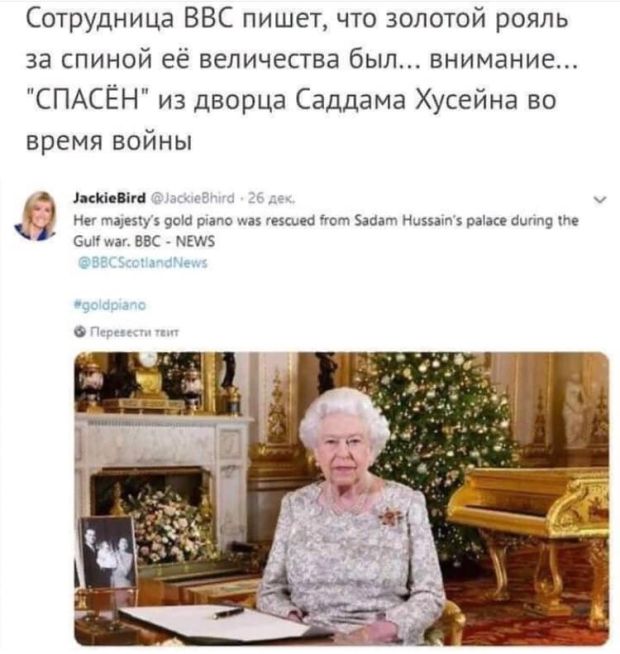
Task: Click the gold clock on the mantelpiece
Action: tap(147, 373)
